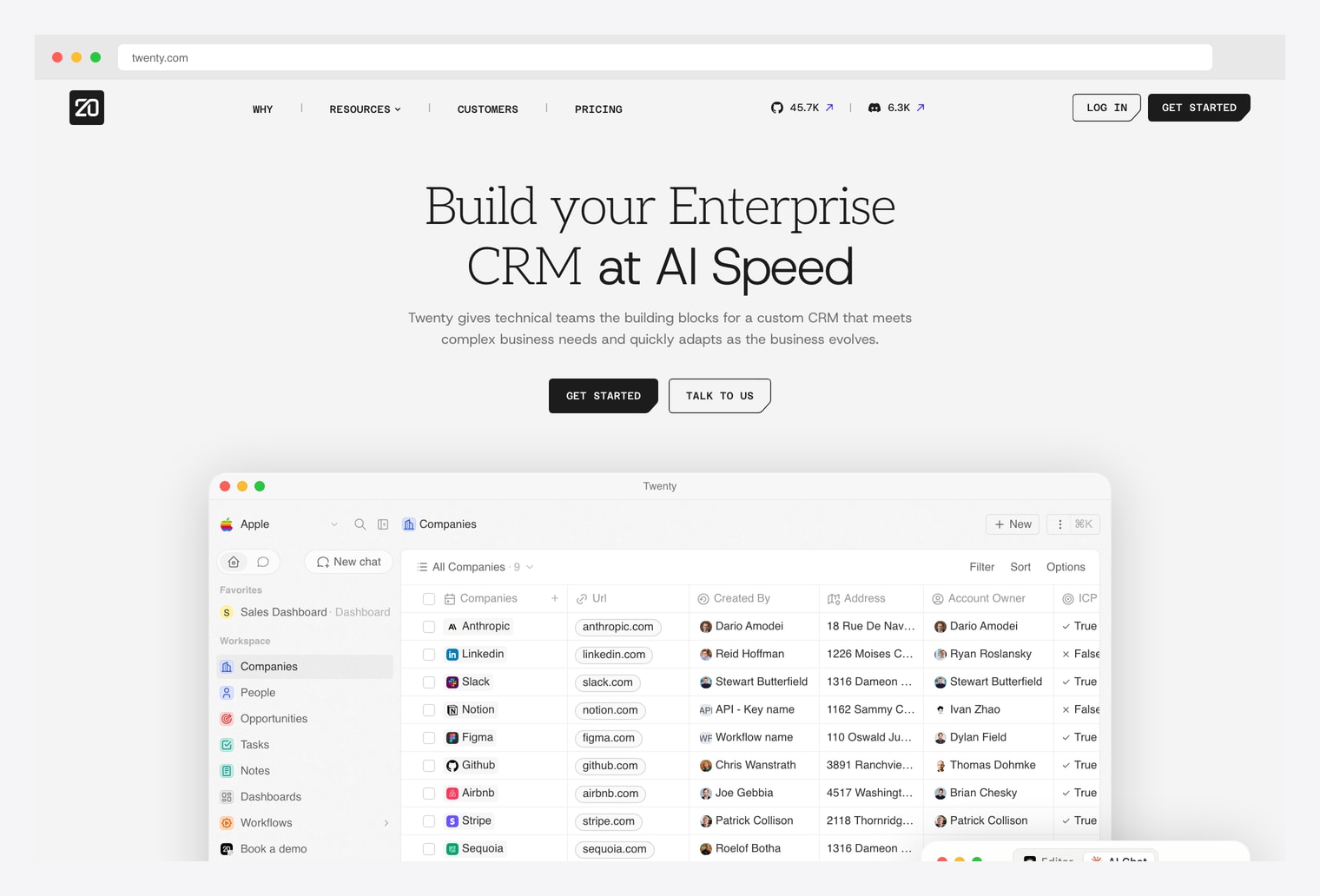Click the Anthropic company logo icon
Screen dimensions: 1320x896
pos(452,626)
